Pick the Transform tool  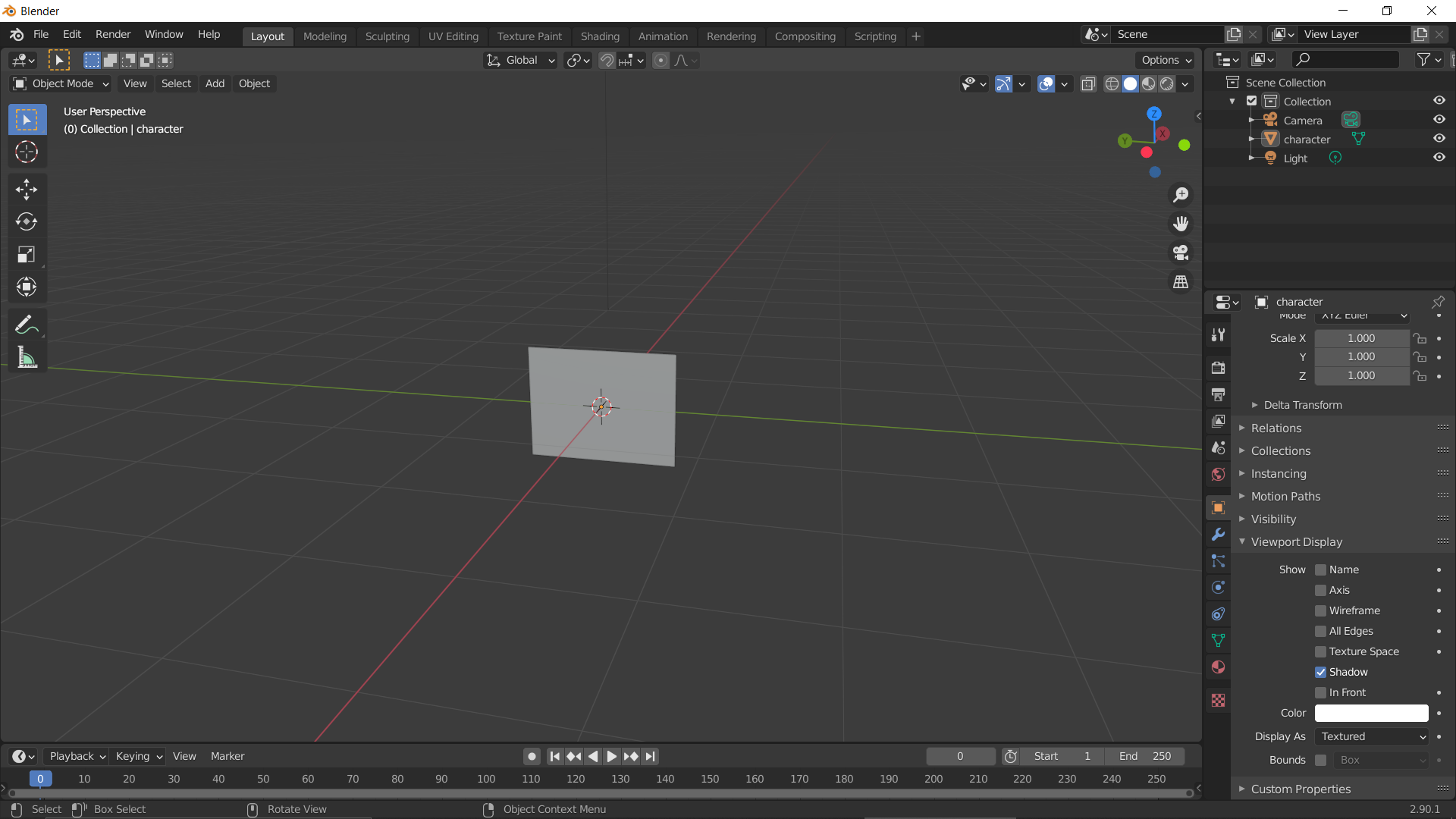click(x=27, y=287)
